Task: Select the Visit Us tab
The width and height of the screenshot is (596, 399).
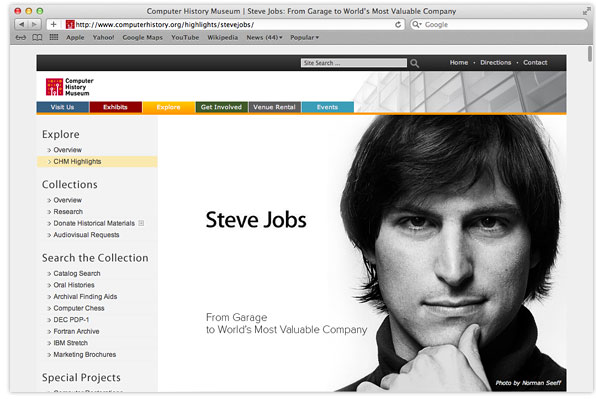Action: (63, 107)
